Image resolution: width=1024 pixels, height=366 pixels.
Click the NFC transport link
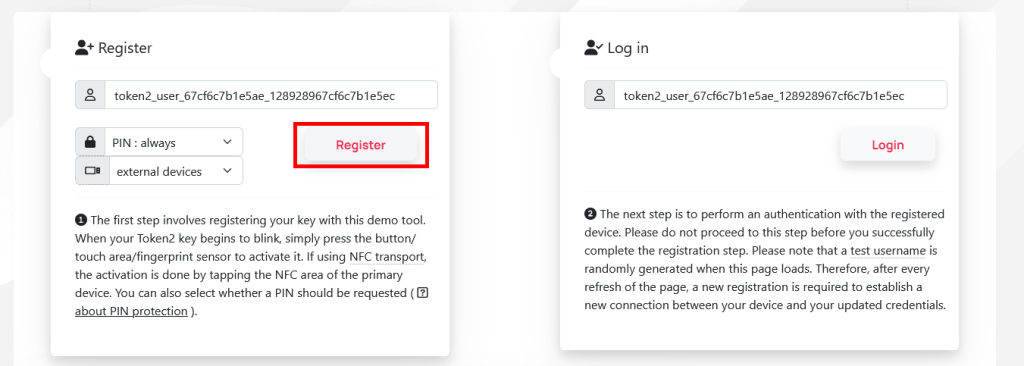[387, 256]
